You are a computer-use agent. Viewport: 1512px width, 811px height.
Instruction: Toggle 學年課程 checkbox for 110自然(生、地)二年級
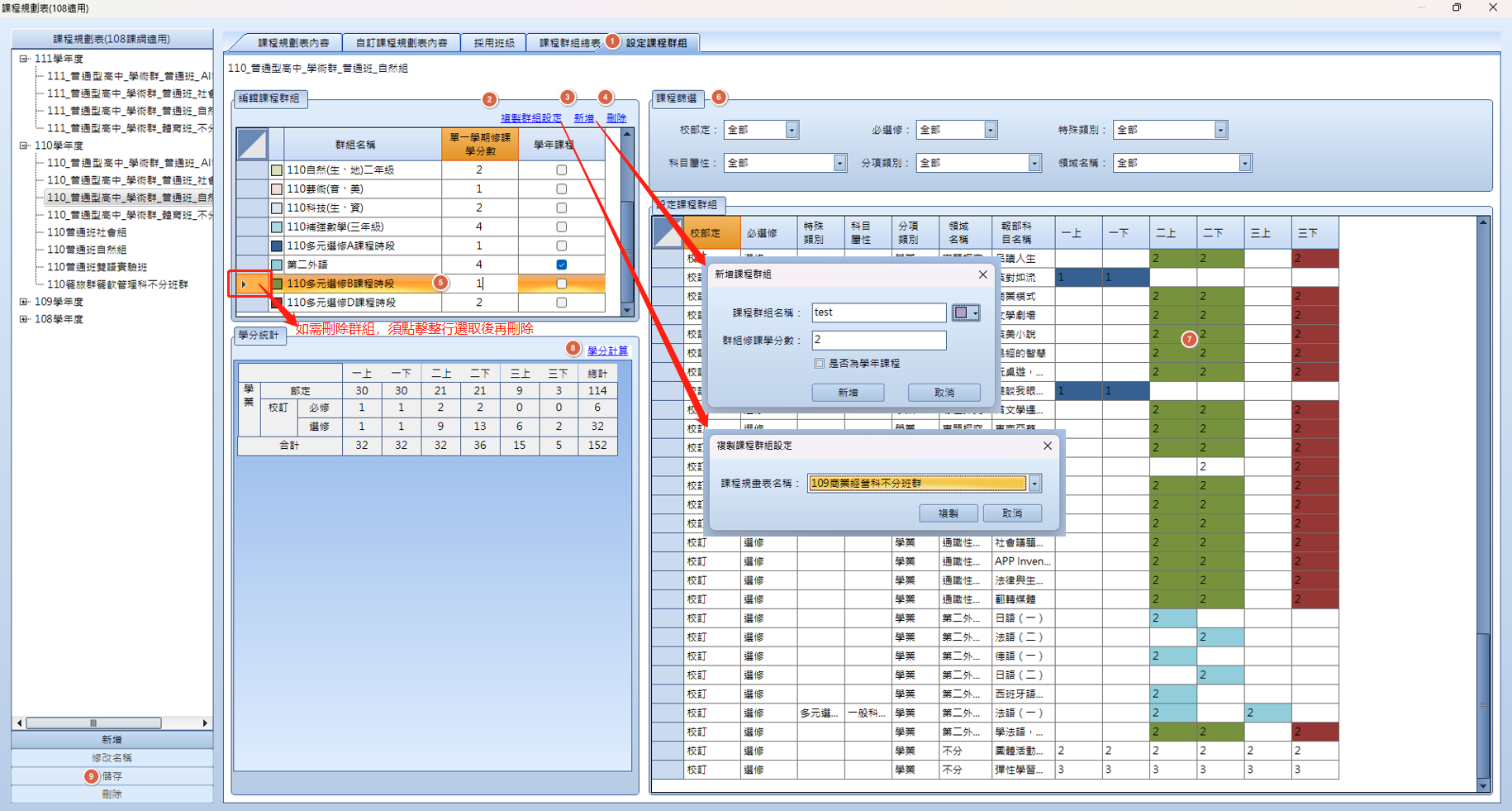562,170
